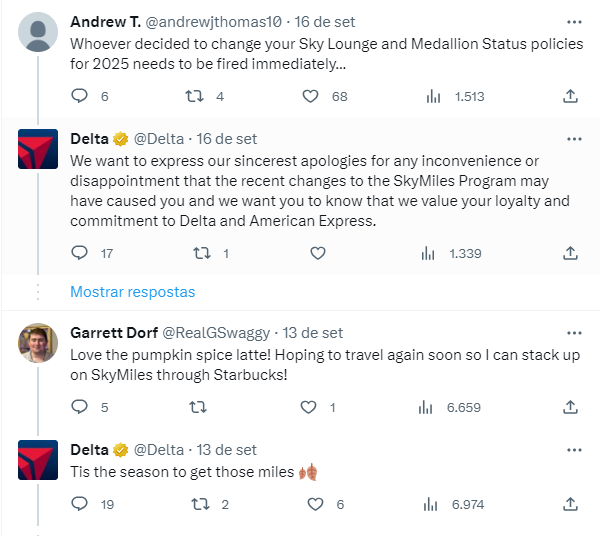Click Mostrar respostas link
This screenshot has width=600, height=536.
[132, 292]
